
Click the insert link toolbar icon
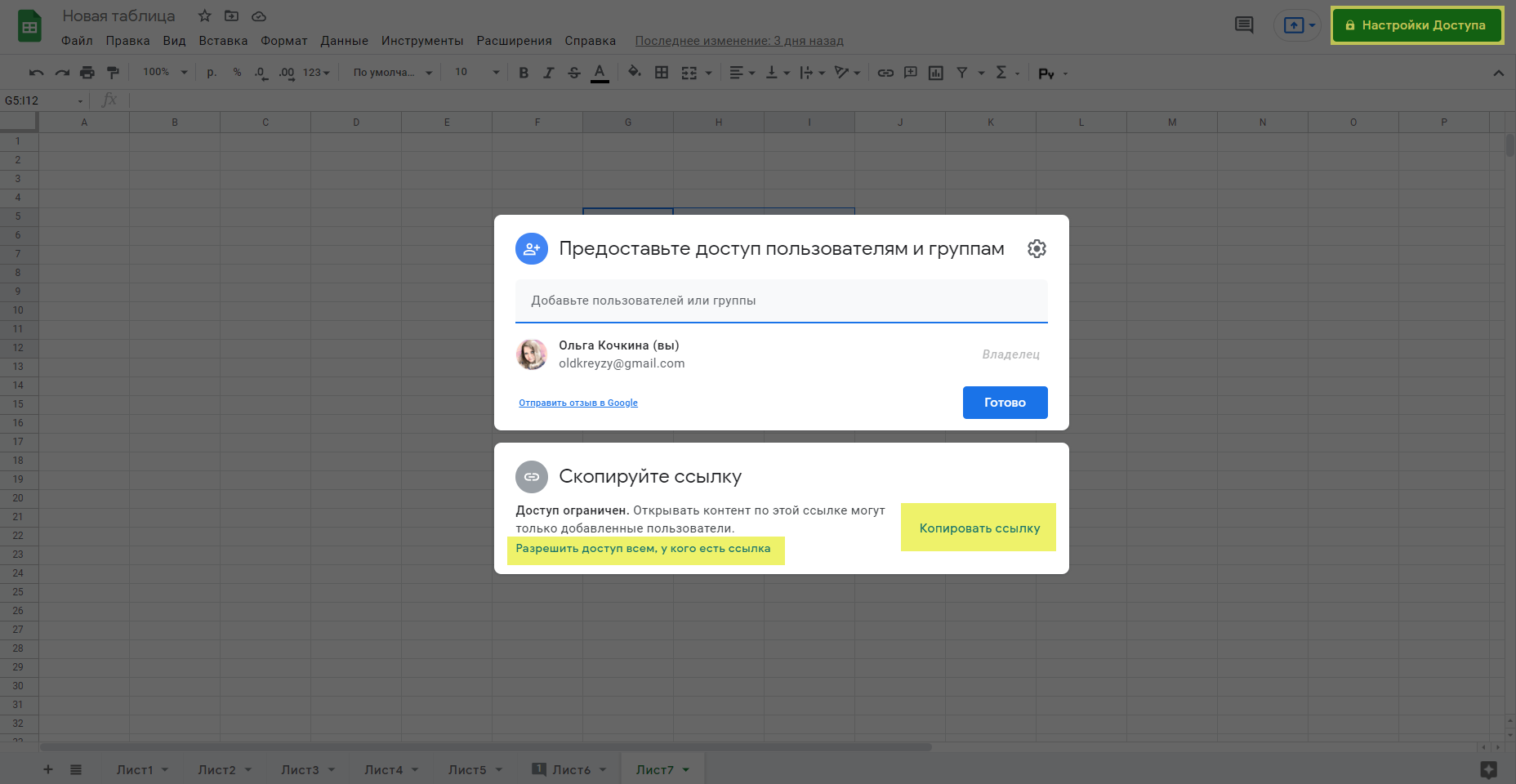tap(885, 73)
